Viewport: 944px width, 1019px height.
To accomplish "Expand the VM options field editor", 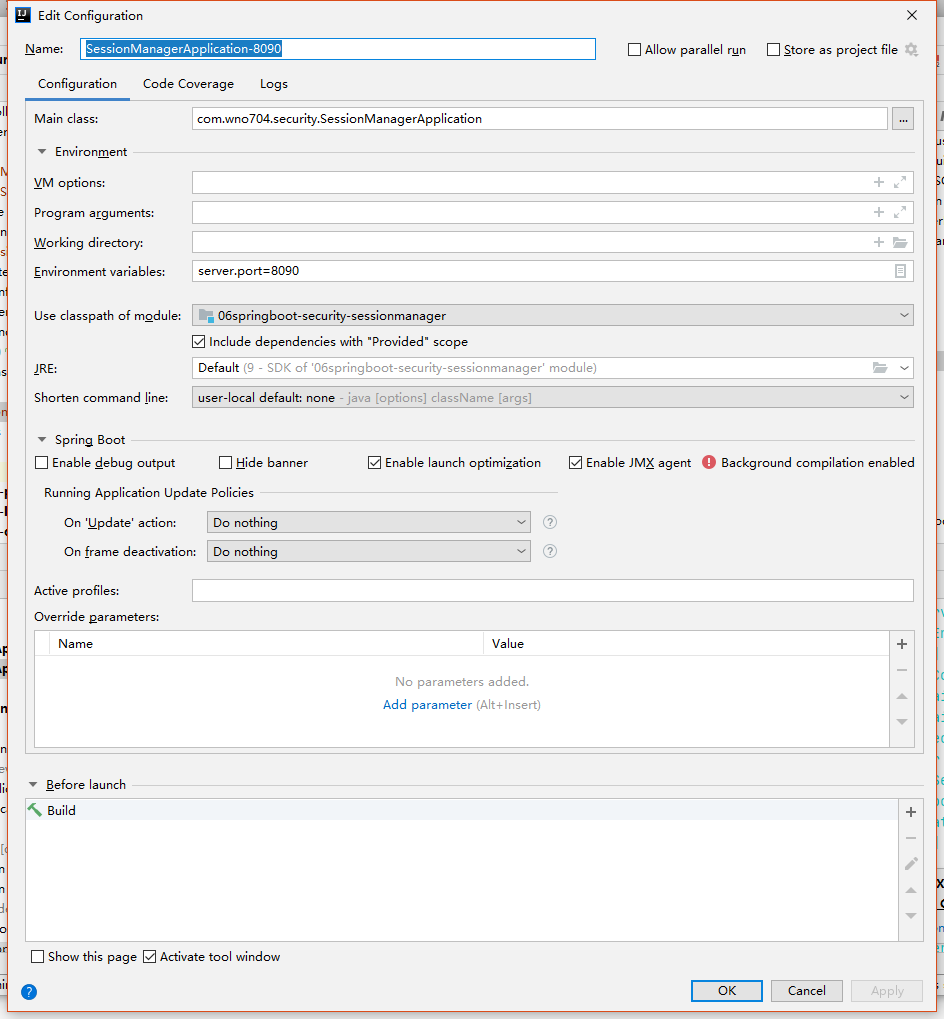I will 900,183.
